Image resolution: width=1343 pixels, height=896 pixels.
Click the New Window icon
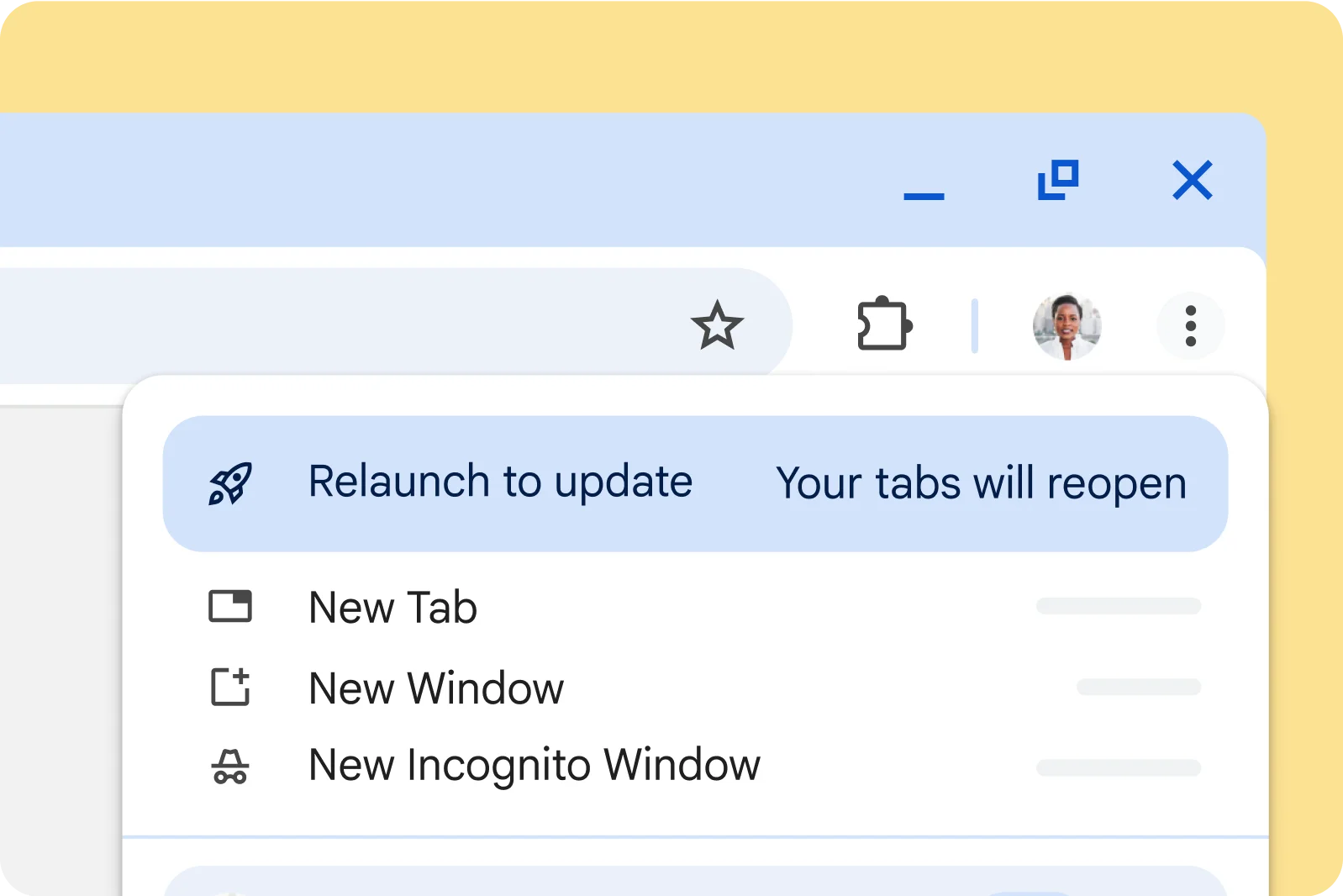[x=230, y=687]
